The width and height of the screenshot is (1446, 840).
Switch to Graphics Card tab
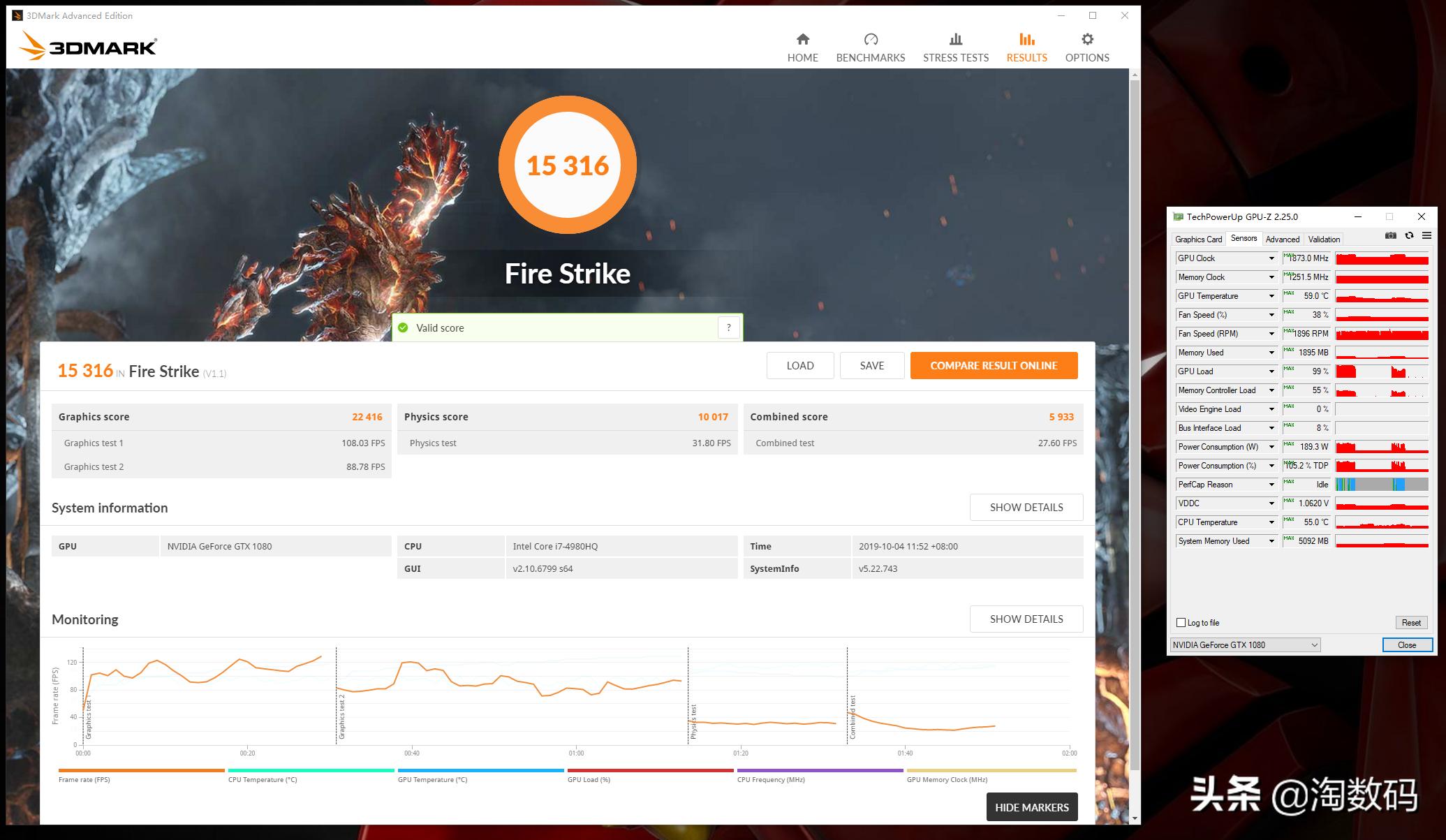point(1198,240)
